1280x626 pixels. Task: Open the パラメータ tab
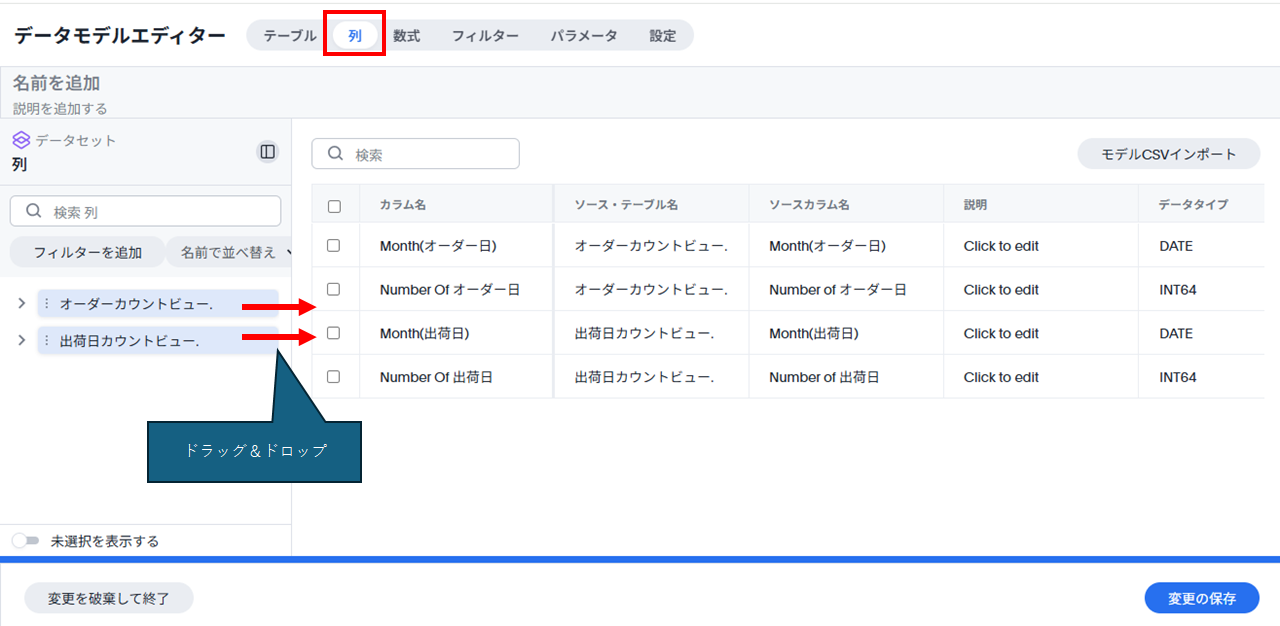pos(584,36)
